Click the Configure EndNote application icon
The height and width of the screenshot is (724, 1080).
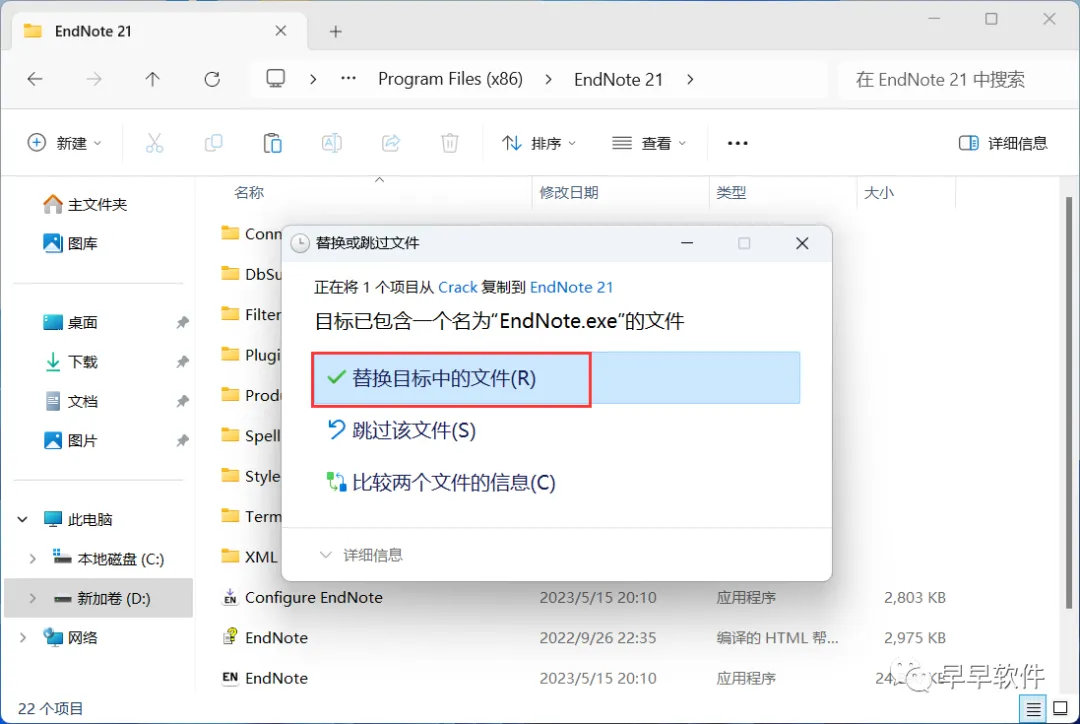230,597
